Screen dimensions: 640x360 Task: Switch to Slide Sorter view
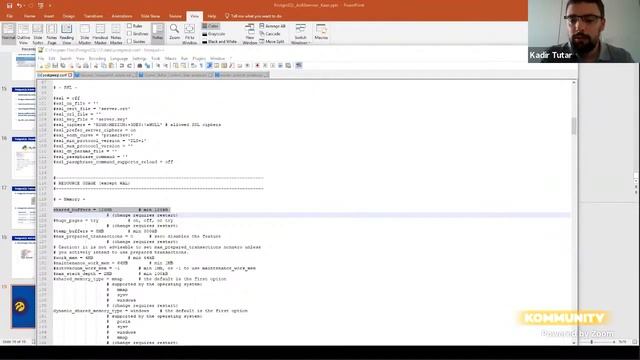38,34
